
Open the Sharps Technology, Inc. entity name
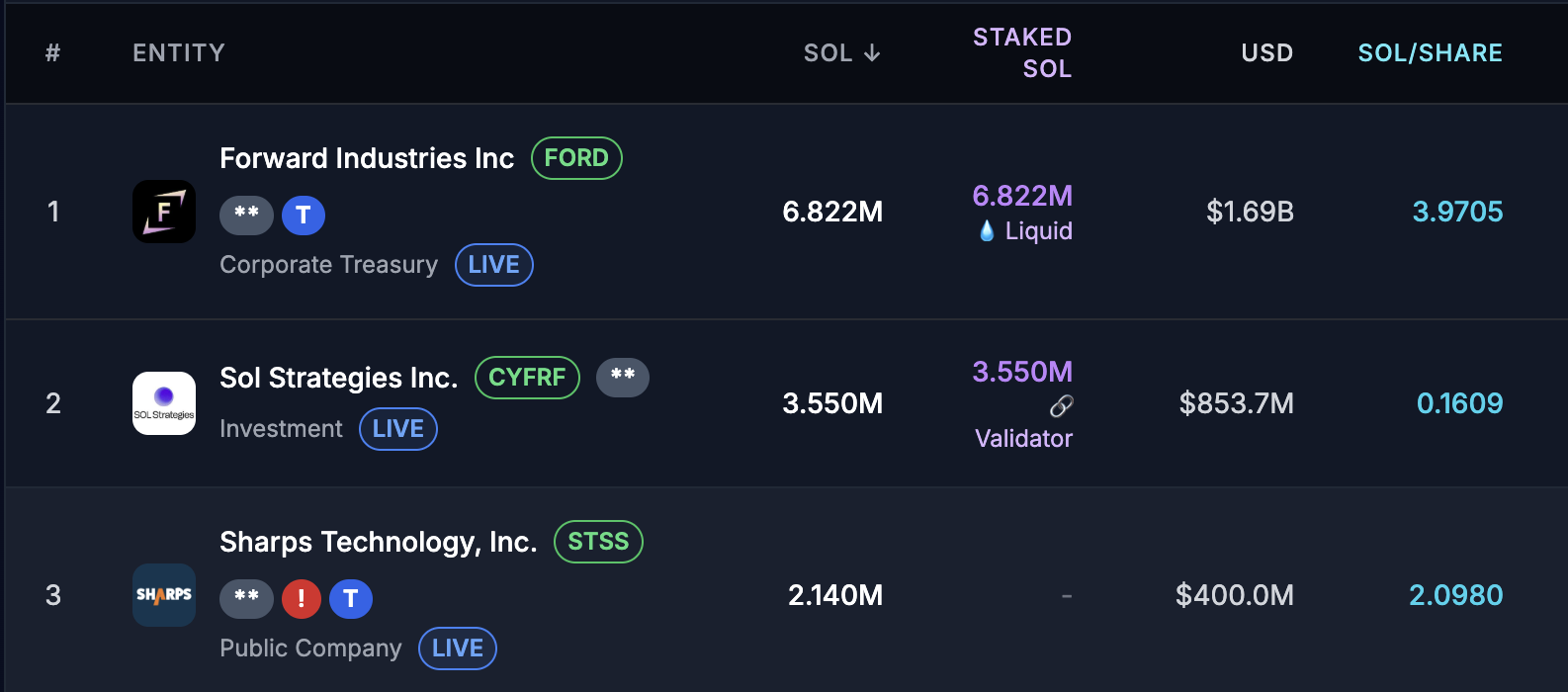pyautogui.click(x=378, y=542)
